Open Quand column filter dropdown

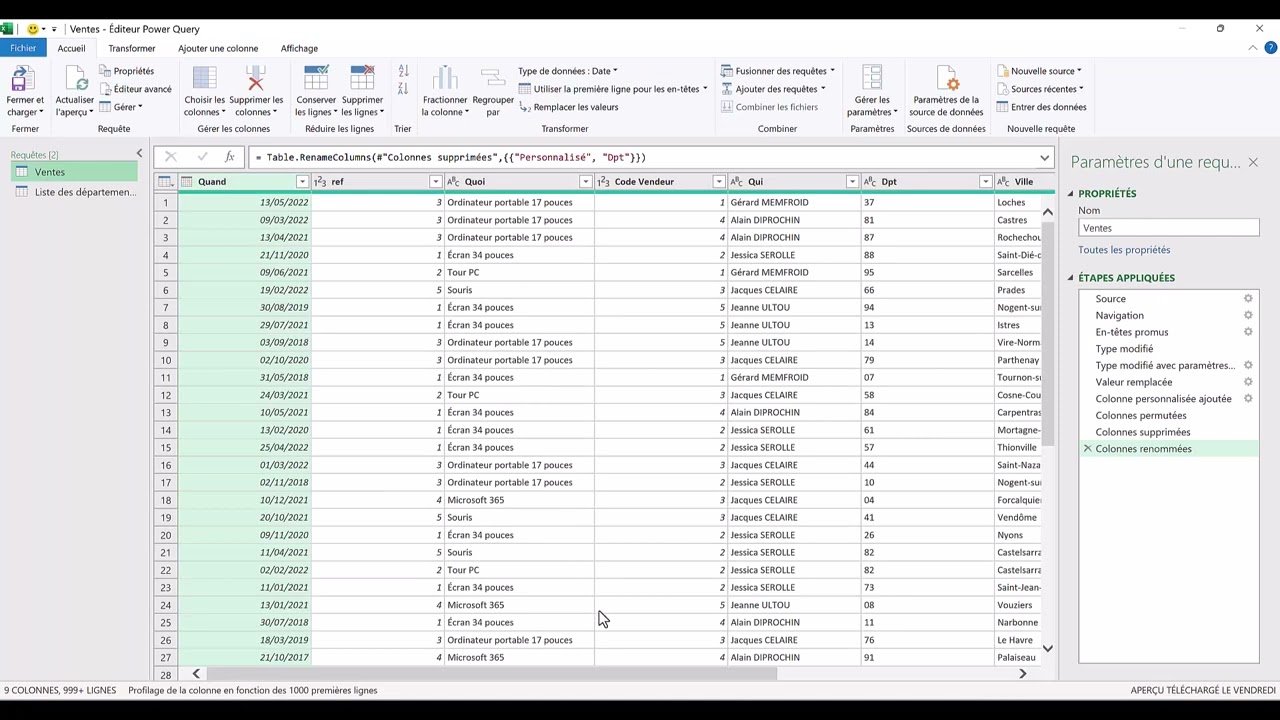coord(302,182)
